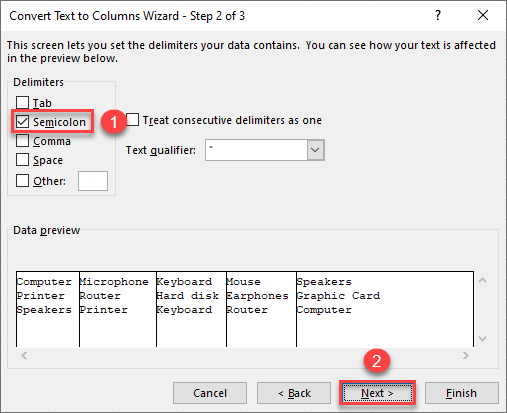Image resolution: width=507 pixels, height=413 pixels.
Task: Click Keyboard in the first preview row
Action: click(x=184, y=282)
